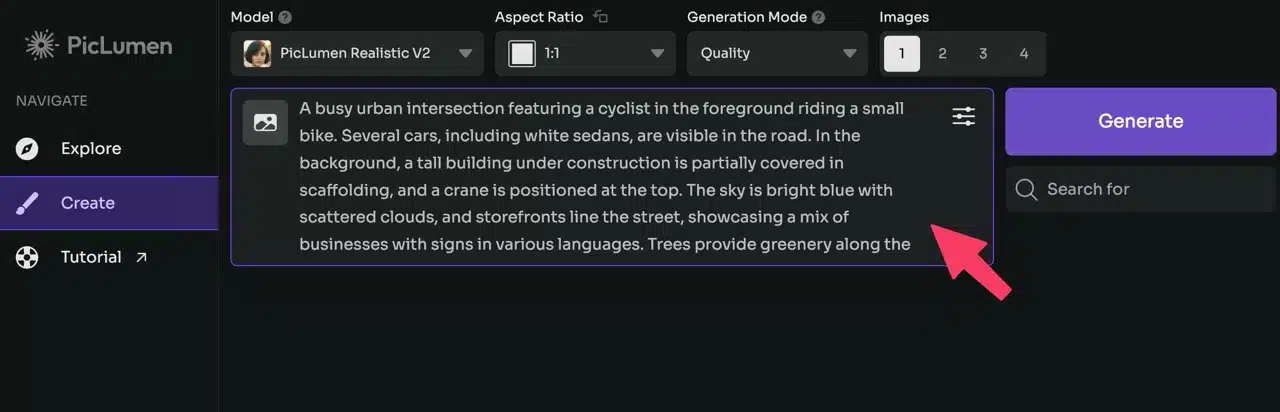Screen dimensions: 1280x412
Task: Open the prompt settings sliders icon
Action: tap(963, 117)
